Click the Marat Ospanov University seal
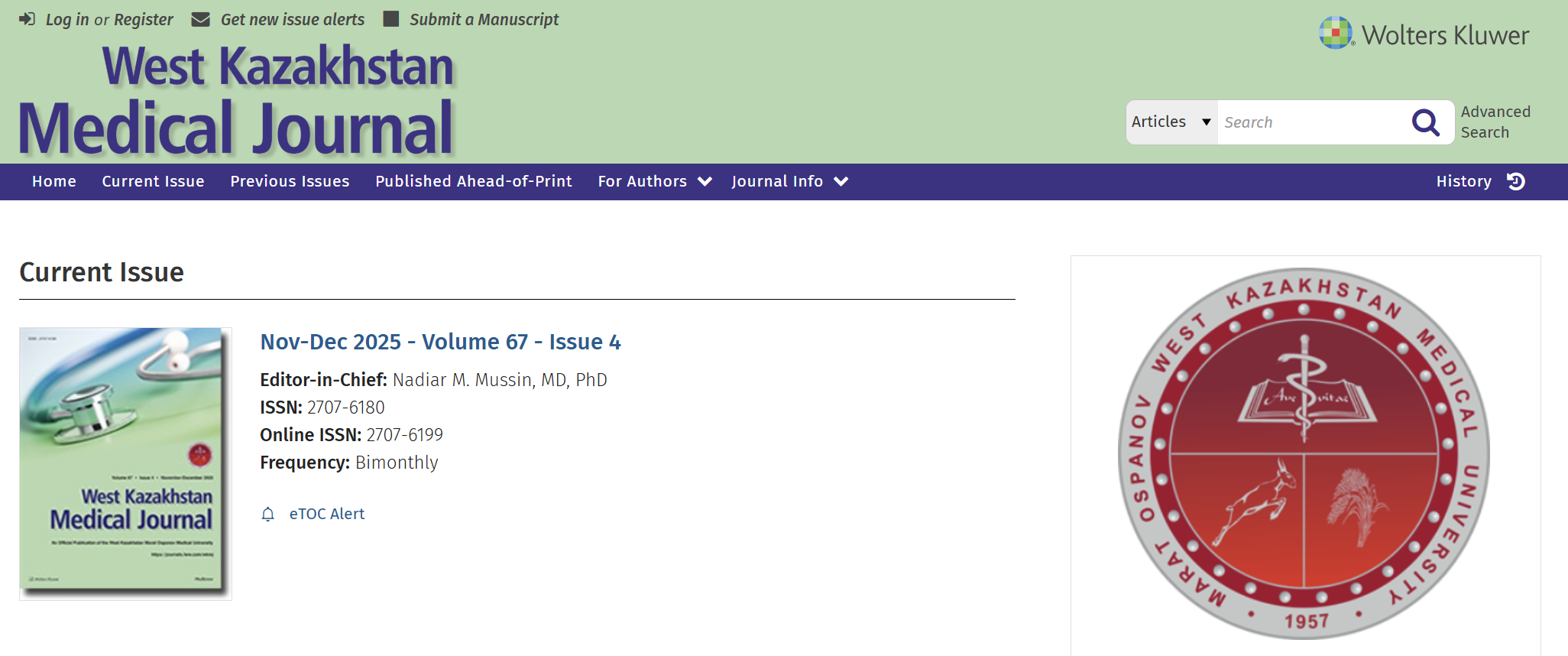This screenshot has height=656, width=1568. pyautogui.click(x=1304, y=453)
